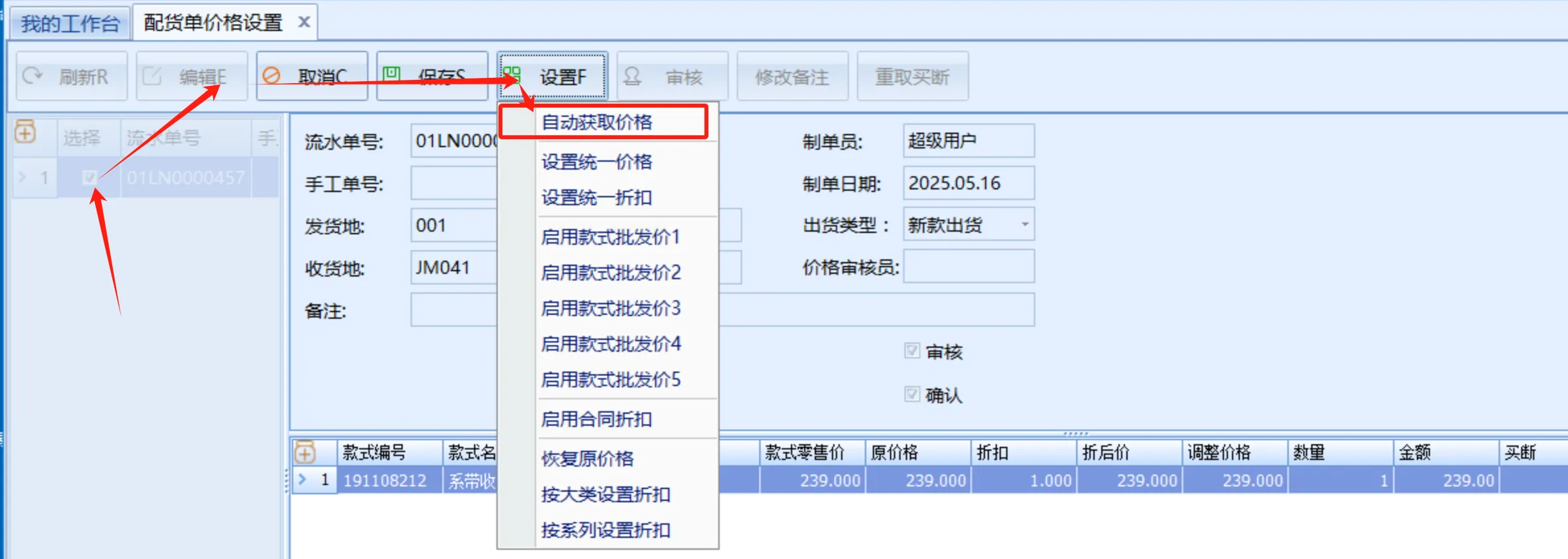Switch to the 我的工作台 tab
This screenshot has height=559, width=1568.
click(70, 24)
